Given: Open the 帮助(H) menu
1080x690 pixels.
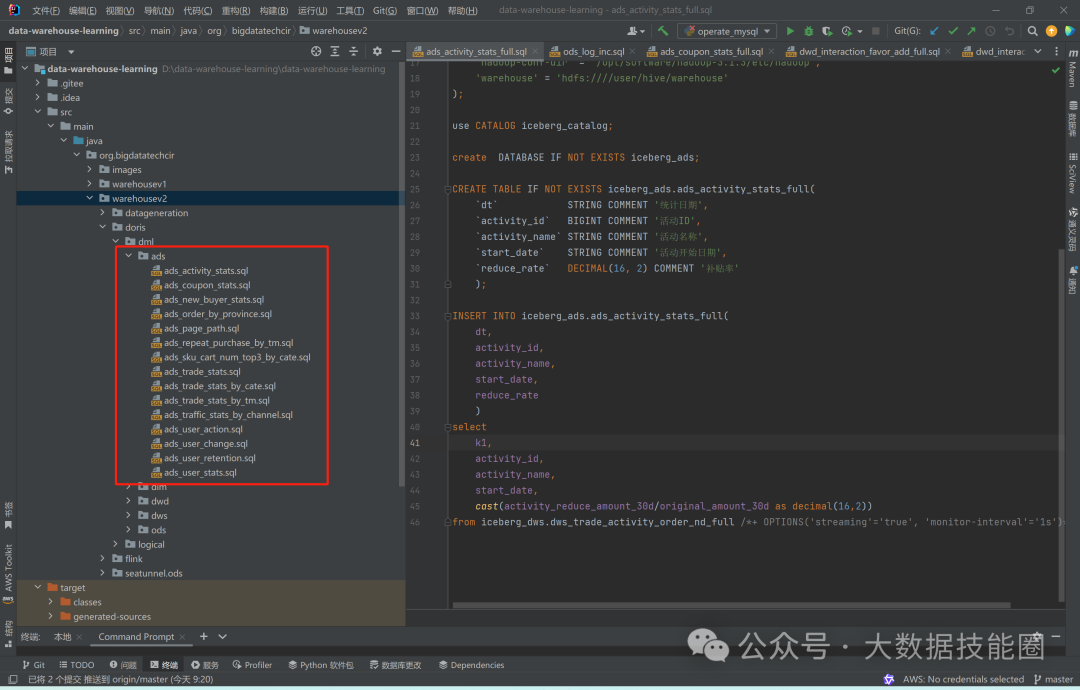Looking at the screenshot, I should tap(462, 10).
